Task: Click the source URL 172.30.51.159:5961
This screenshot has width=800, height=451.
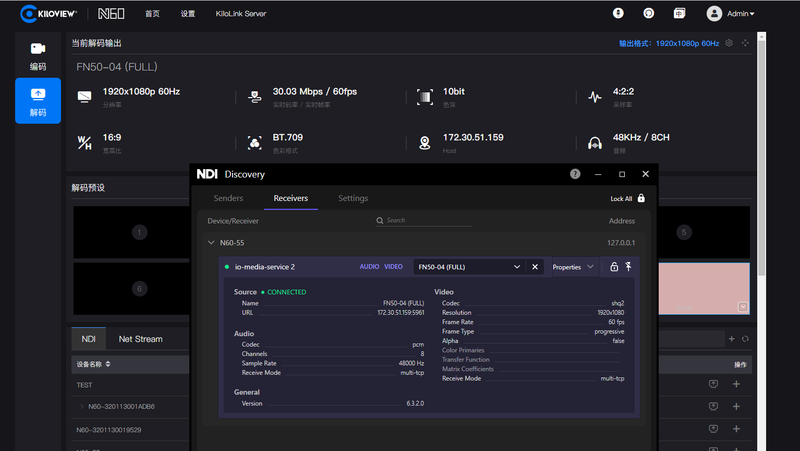Action: point(401,313)
